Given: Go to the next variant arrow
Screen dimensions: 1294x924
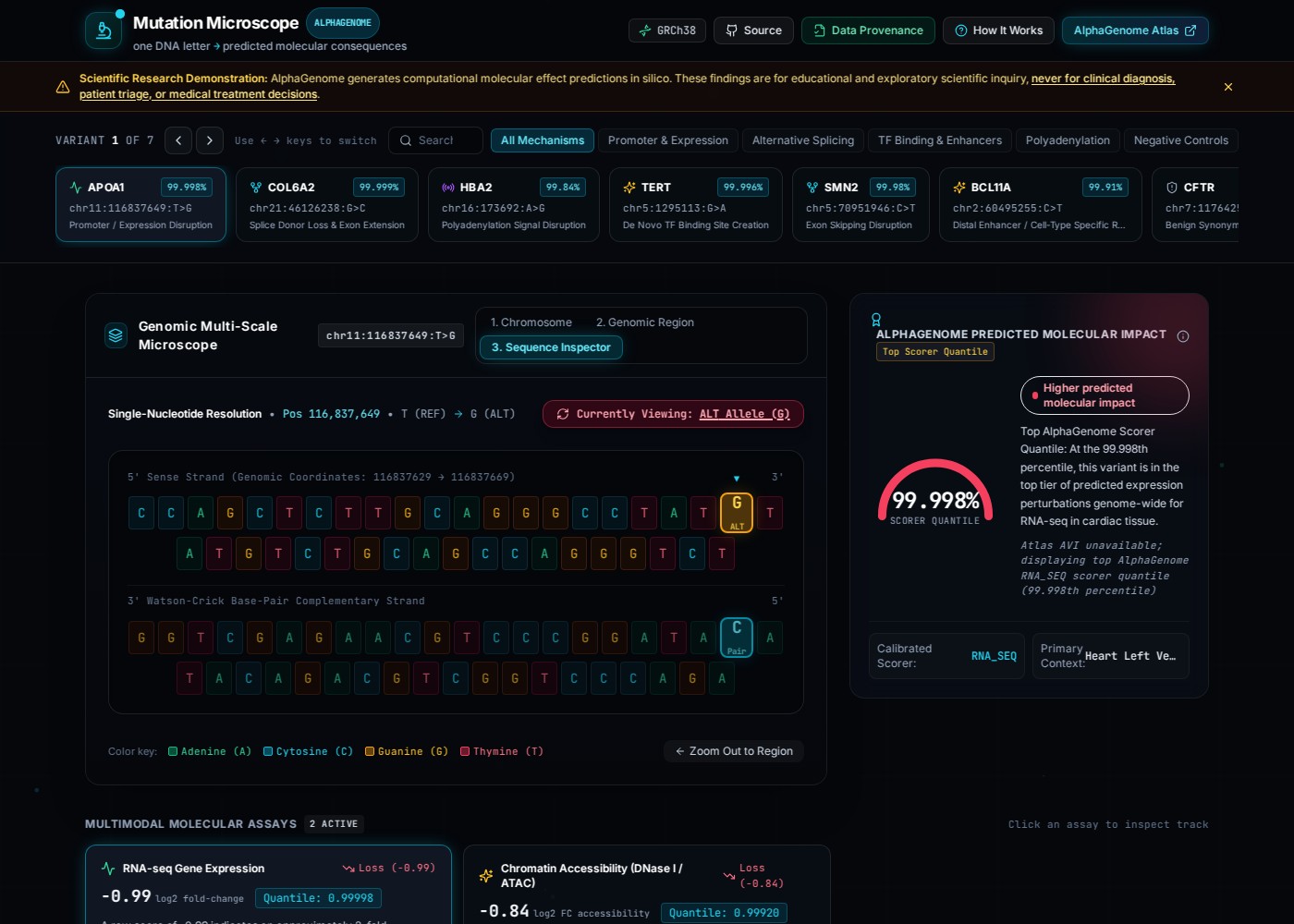Looking at the screenshot, I should click(210, 140).
